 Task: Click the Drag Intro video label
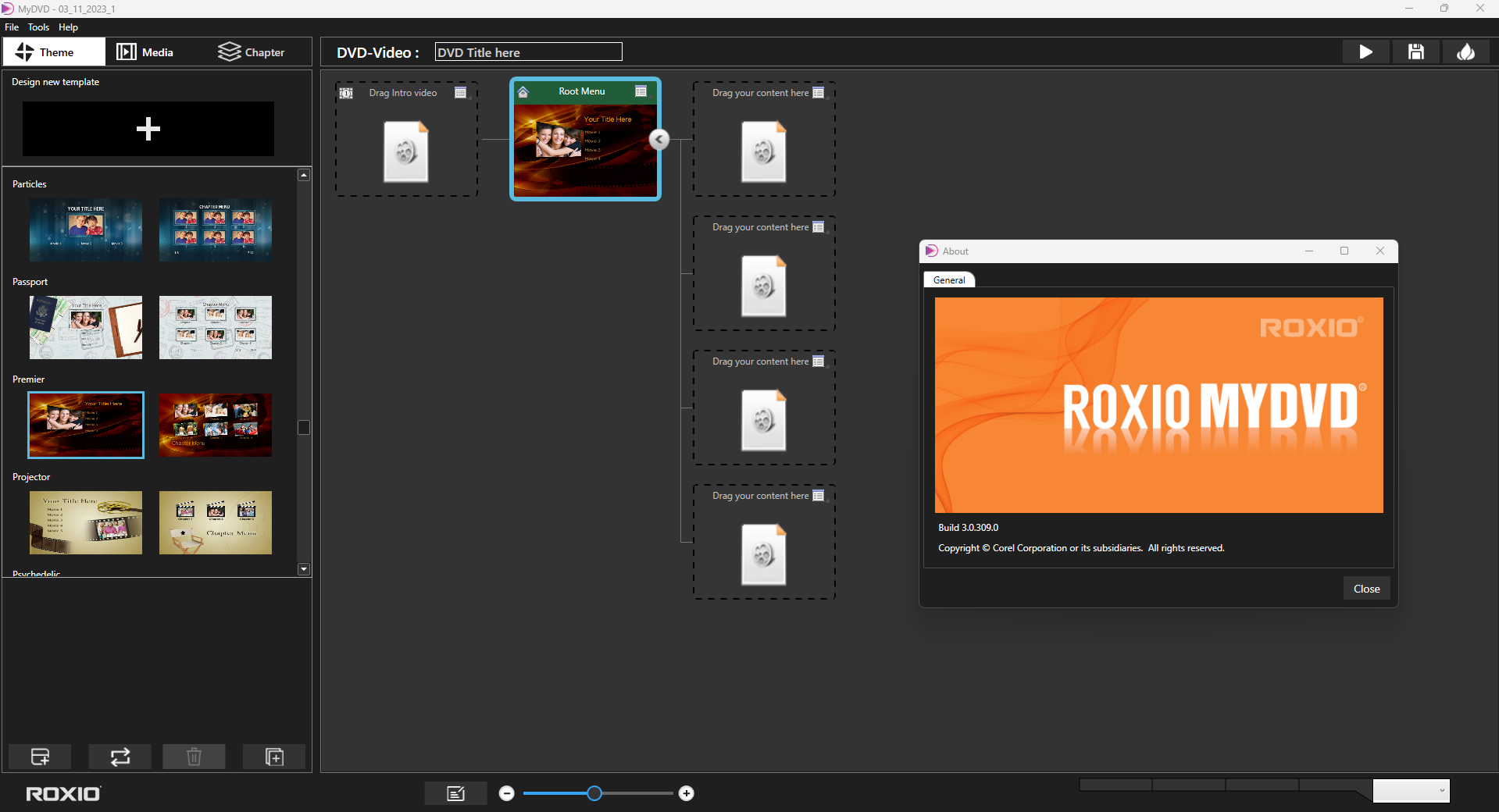pyautogui.click(x=403, y=93)
